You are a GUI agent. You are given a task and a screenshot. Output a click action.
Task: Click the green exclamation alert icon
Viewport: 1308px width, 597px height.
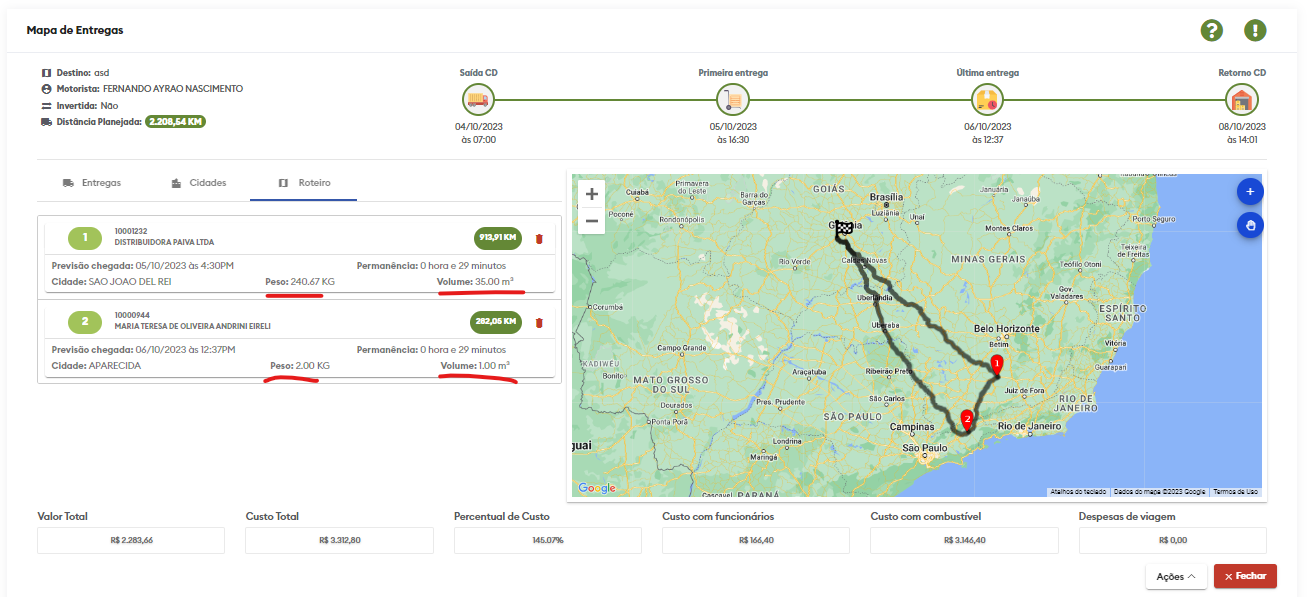coord(1255,30)
